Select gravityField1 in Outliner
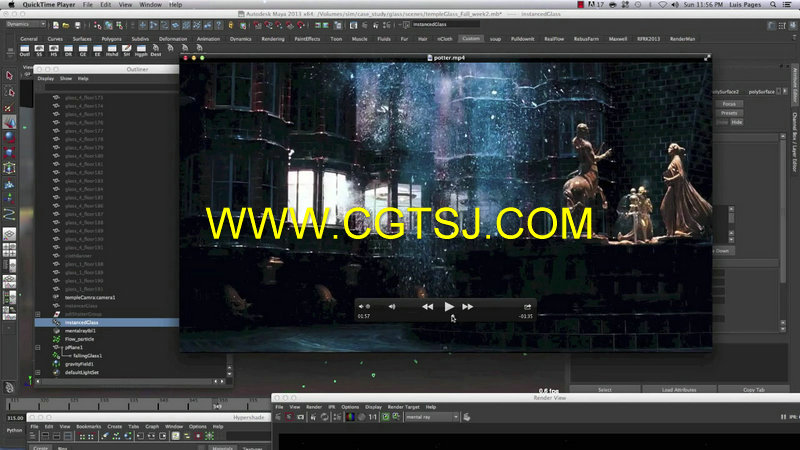 point(79,364)
